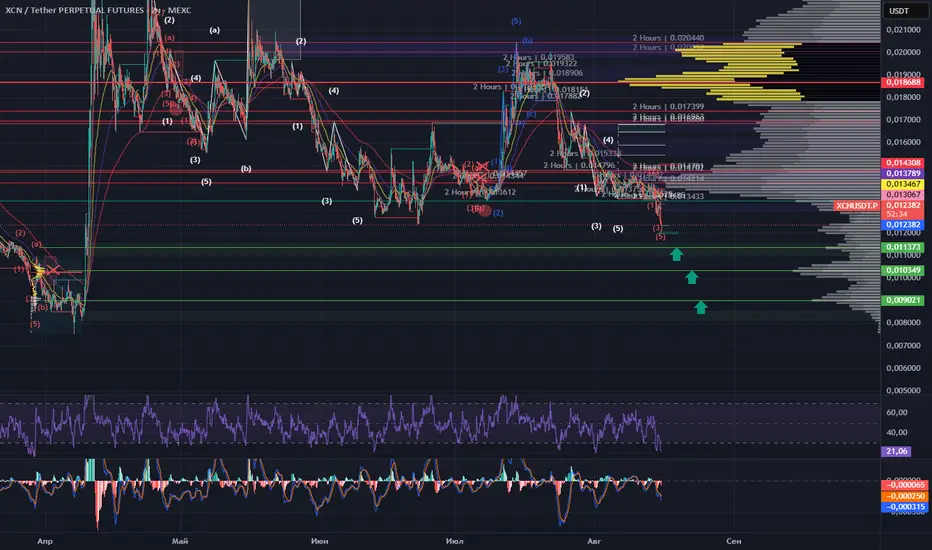Select the green 0,010349 price label

(x=902, y=270)
